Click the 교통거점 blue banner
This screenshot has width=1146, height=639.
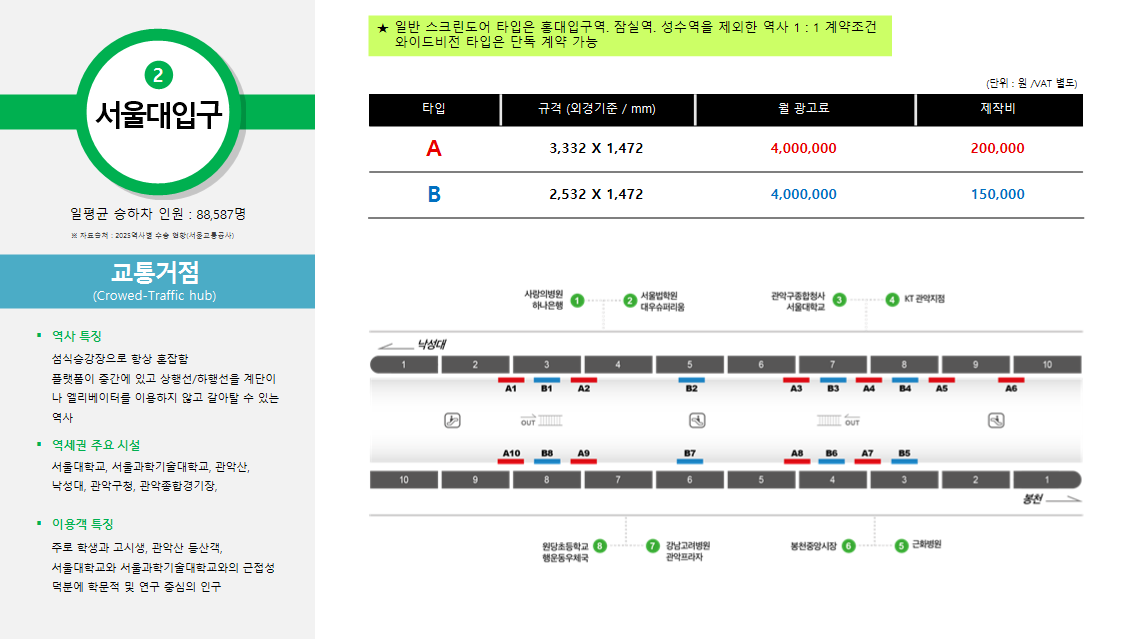(x=156, y=281)
